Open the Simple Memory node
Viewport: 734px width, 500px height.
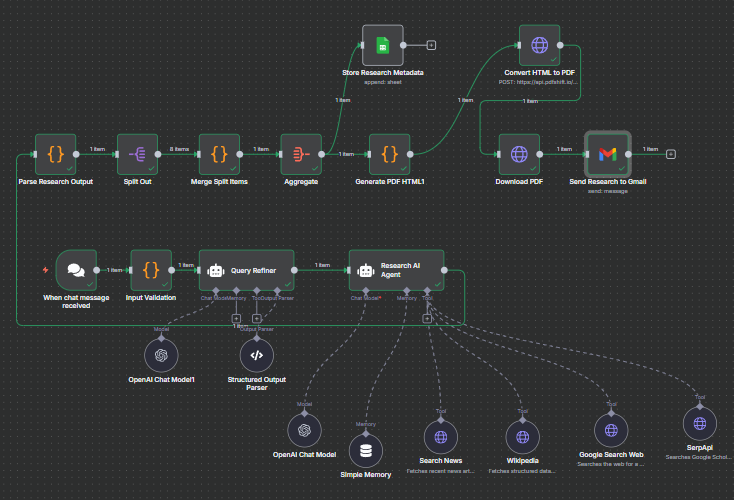(366, 450)
